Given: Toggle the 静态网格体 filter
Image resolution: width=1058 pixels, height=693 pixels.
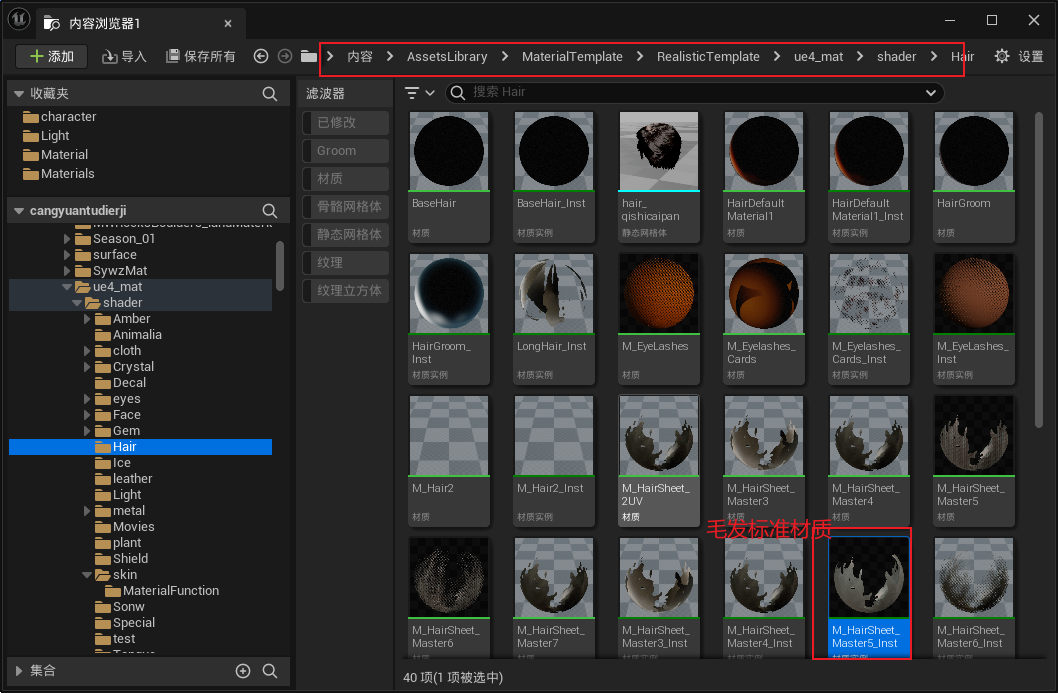Looking at the screenshot, I should pos(346,235).
